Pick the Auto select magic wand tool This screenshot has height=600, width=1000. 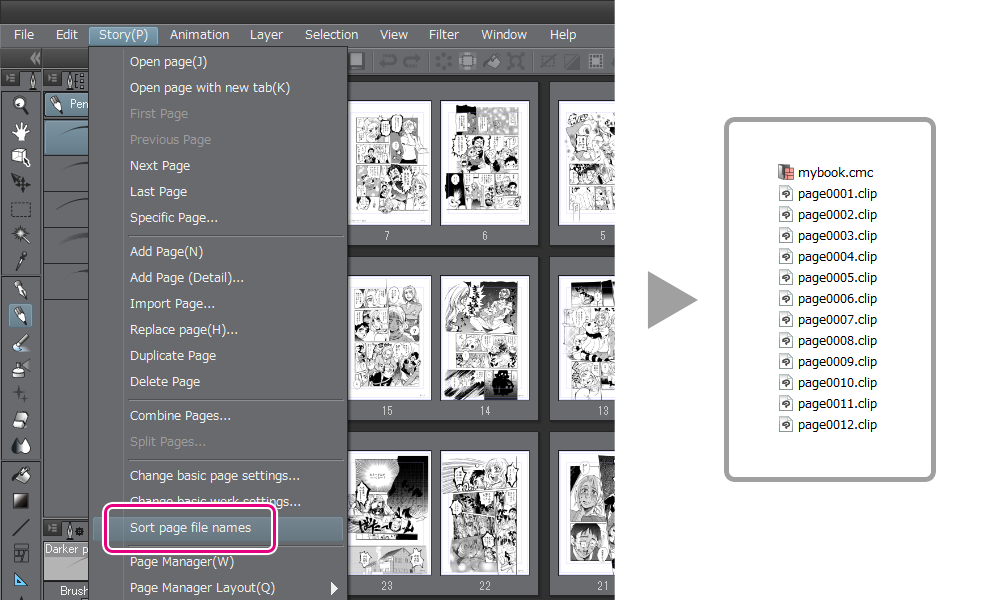20,235
